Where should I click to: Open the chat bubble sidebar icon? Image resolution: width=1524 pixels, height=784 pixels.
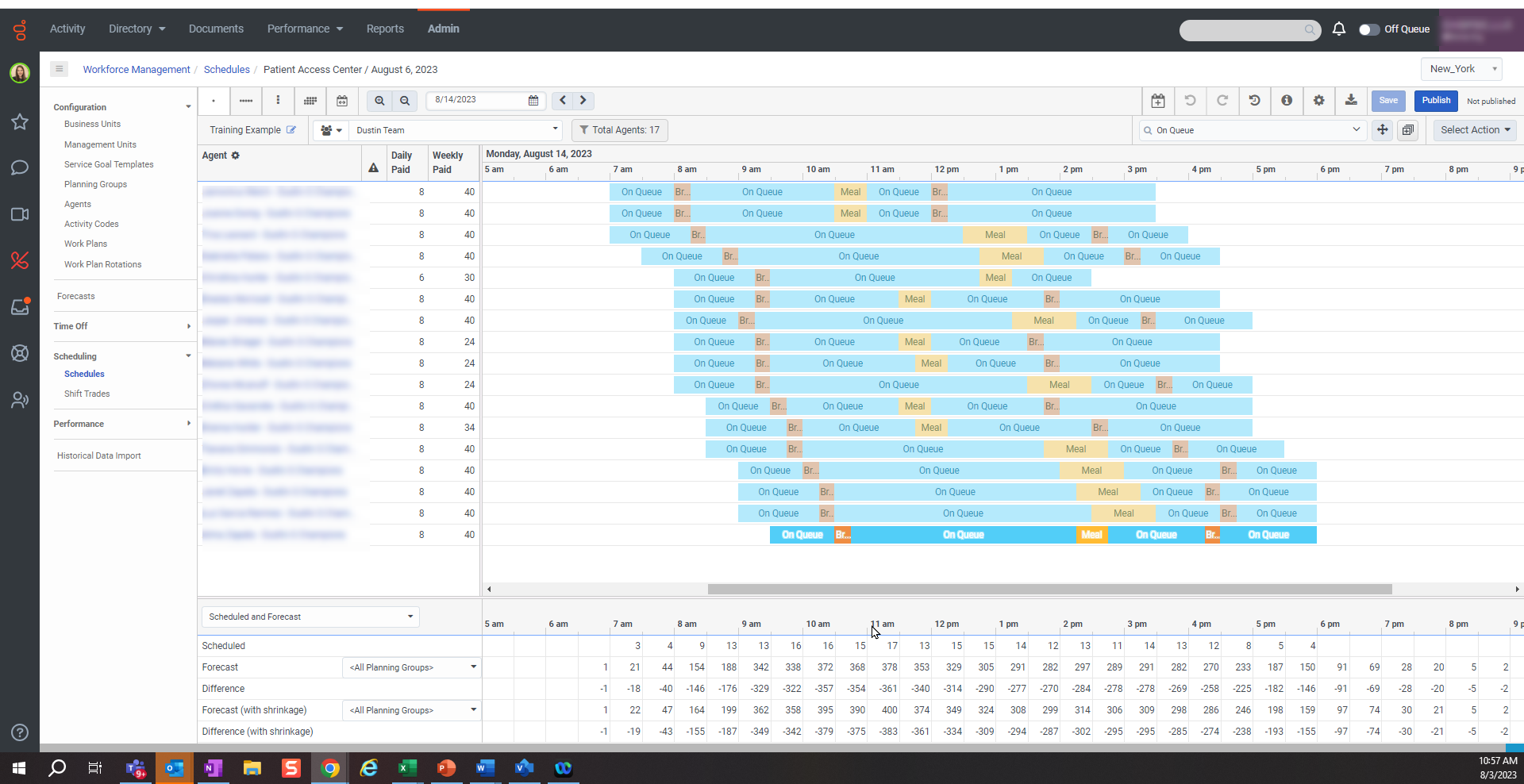[20, 167]
